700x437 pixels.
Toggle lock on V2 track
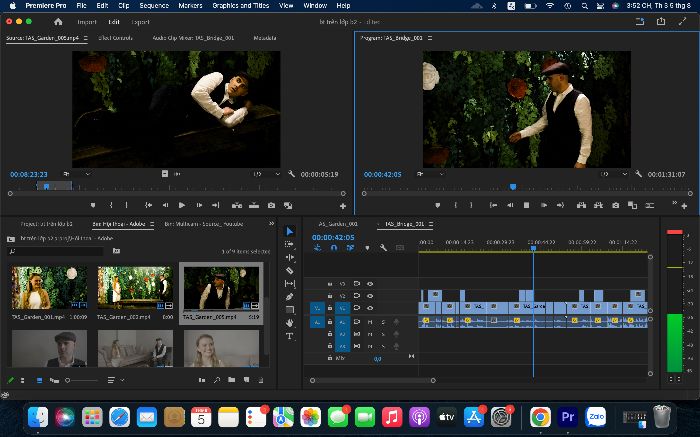[x=330, y=296]
